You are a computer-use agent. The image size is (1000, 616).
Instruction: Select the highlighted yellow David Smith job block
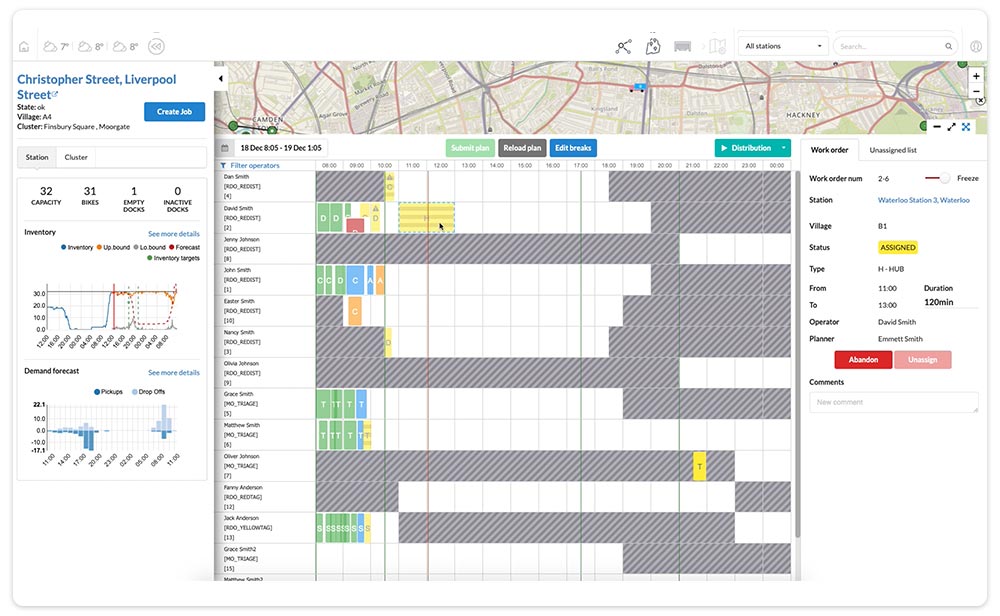tap(427, 217)
